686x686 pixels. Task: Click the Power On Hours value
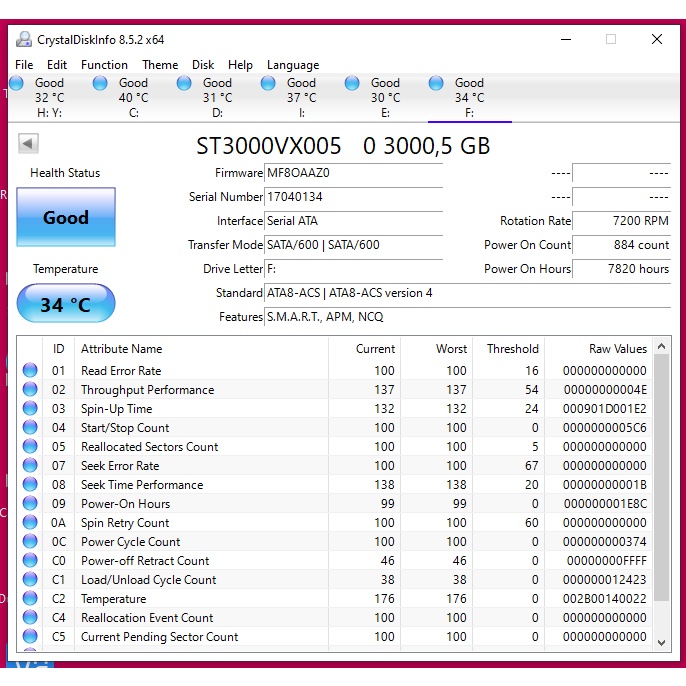[x=621, y=269]
